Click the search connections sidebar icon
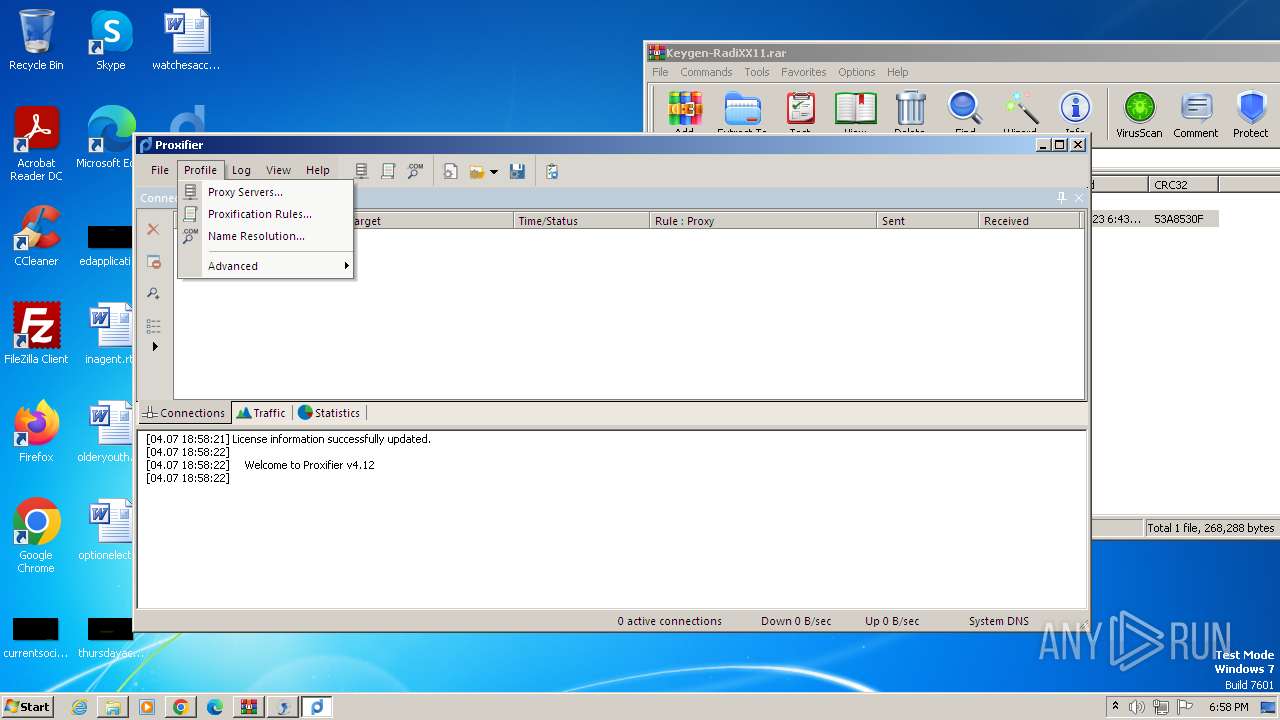The image size is (1280, 720). pos(153,293)
